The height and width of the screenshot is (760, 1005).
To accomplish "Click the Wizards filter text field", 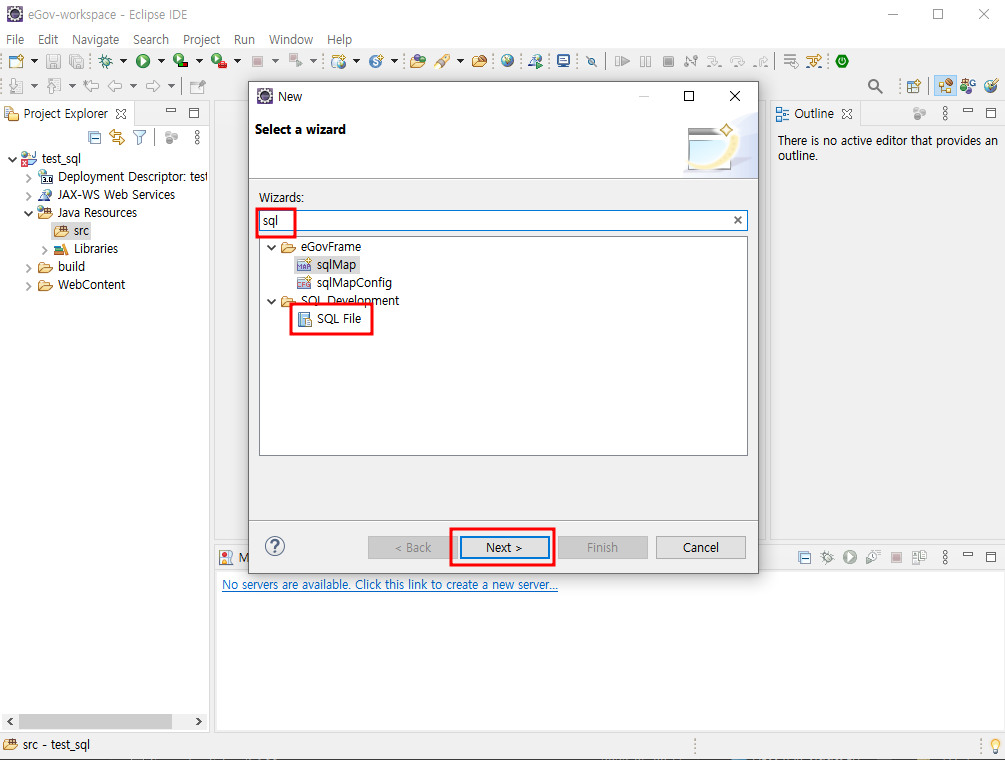I will coord(503,220).
